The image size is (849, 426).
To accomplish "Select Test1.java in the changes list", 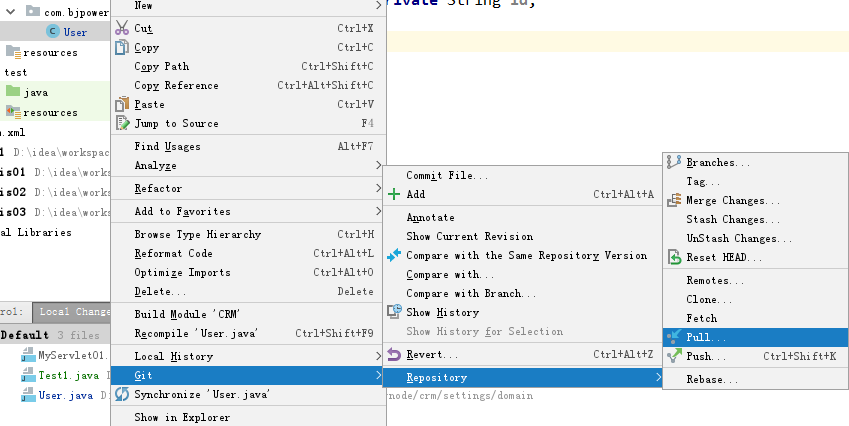I will tap(68, 375).
